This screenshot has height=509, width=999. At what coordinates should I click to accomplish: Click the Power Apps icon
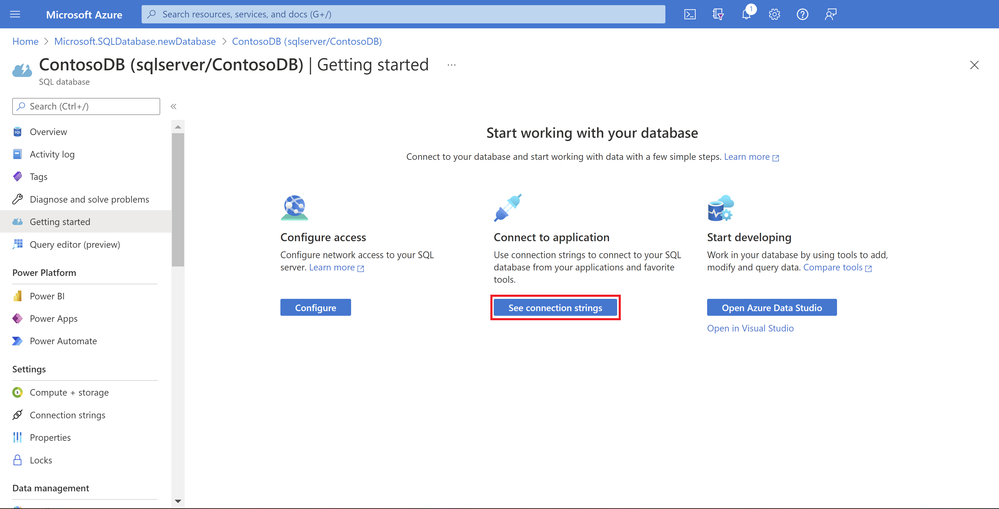point(18,319)
